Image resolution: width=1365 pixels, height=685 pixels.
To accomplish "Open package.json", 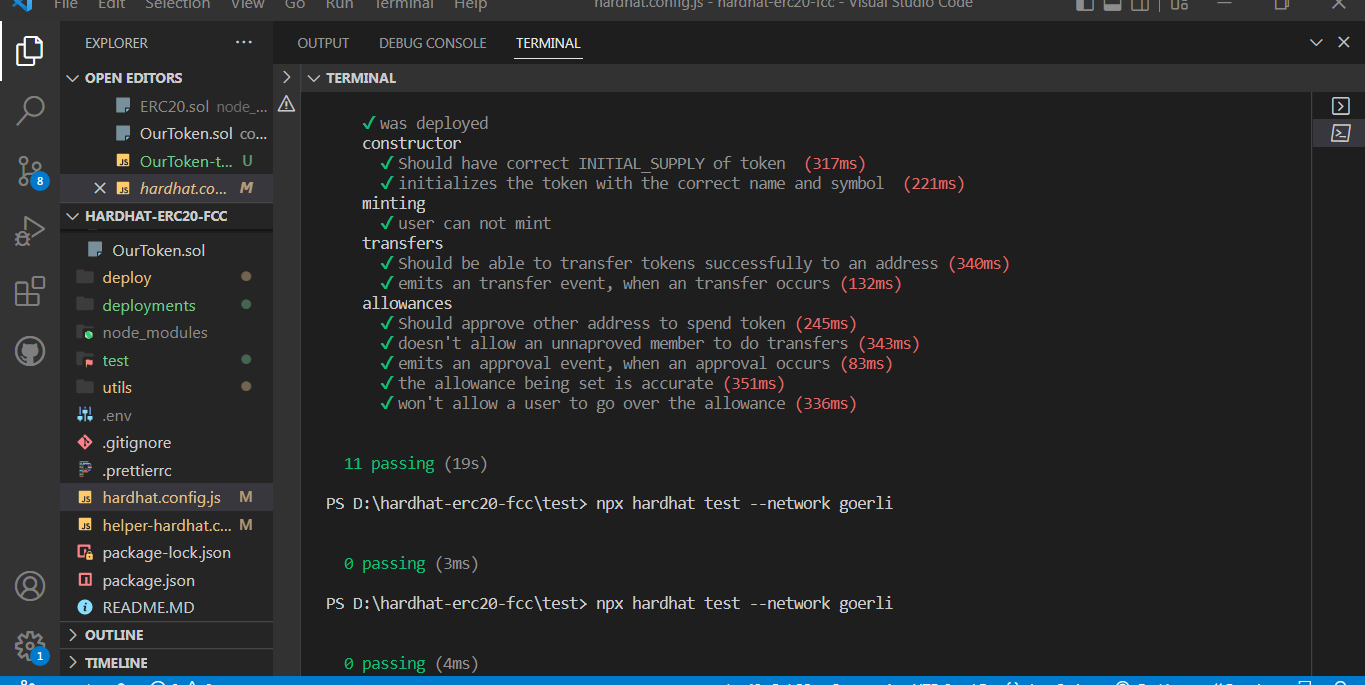I will 166,581.
